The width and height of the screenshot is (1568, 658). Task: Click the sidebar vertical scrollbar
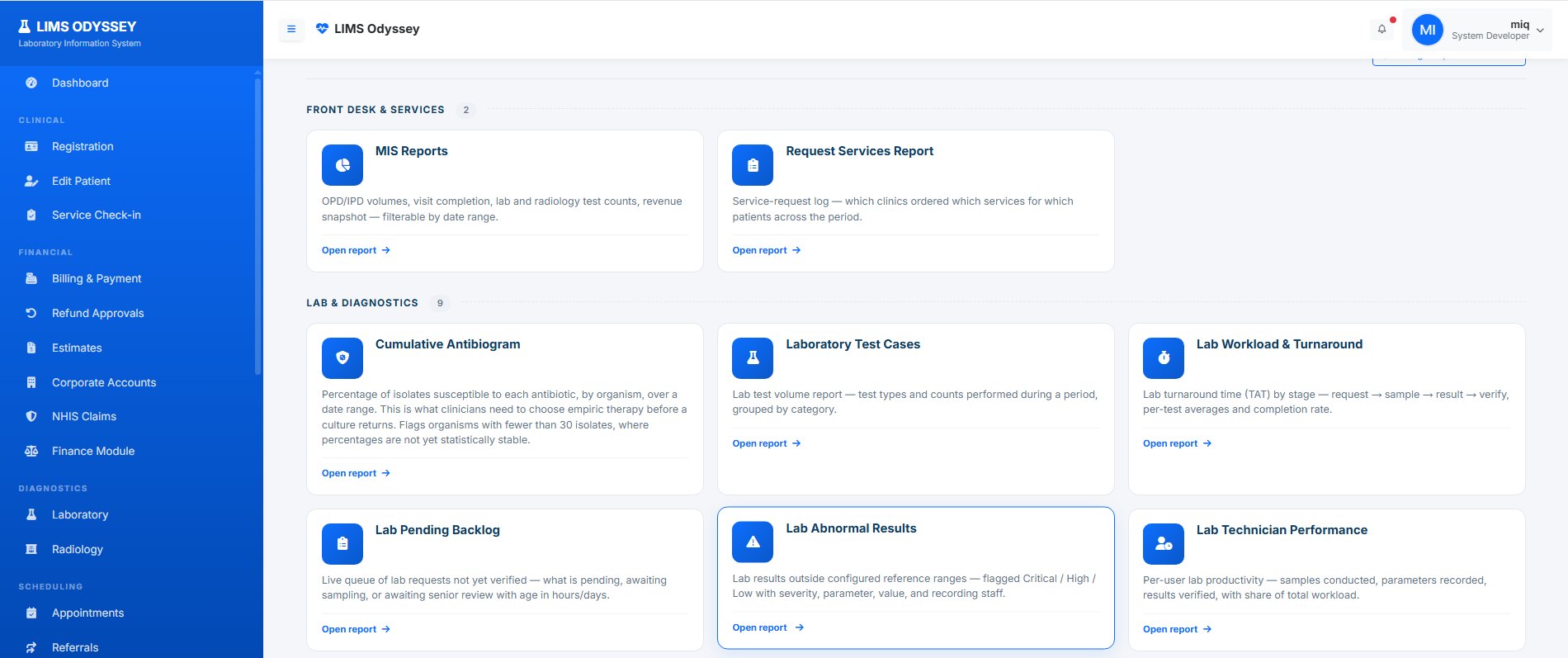click(x=257, y=225)
